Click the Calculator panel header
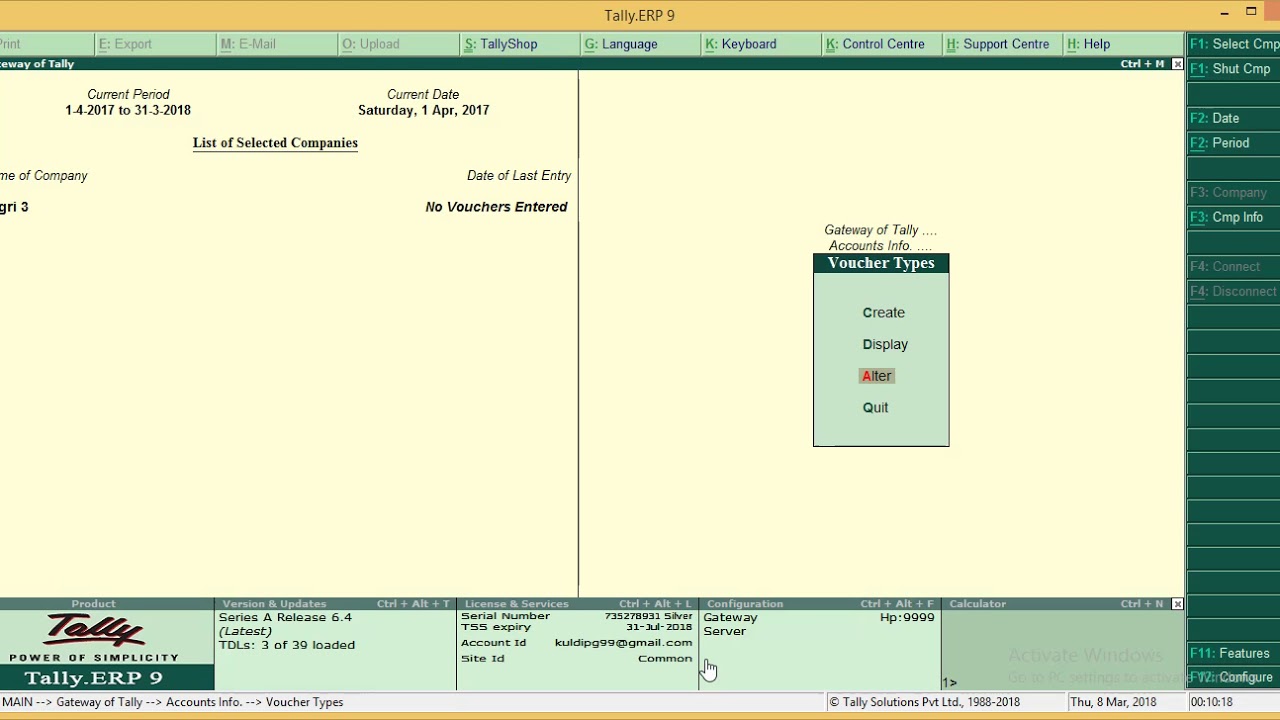The width and height of the screenshot is (1280, 720). 1055,604
